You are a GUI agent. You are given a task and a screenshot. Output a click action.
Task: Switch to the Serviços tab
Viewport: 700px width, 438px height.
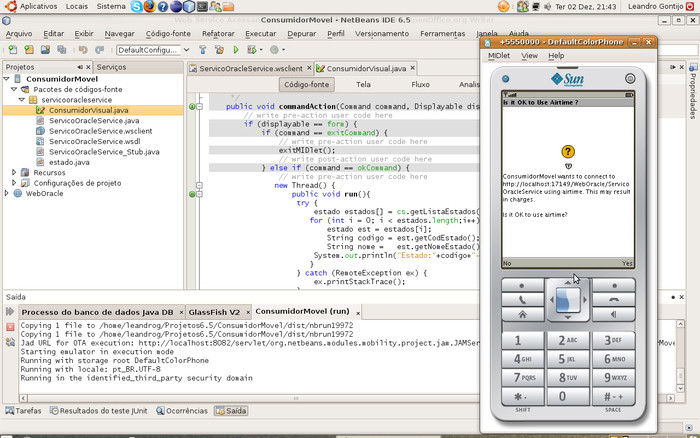(x=111, y=67)
